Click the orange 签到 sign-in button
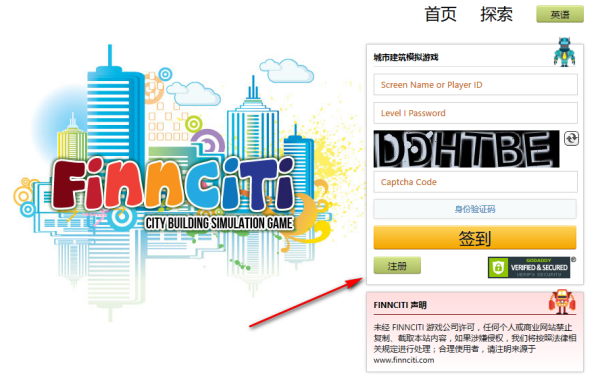Image resolution: width=600 pixels, height=383 pixels. (x=475, y=238)
